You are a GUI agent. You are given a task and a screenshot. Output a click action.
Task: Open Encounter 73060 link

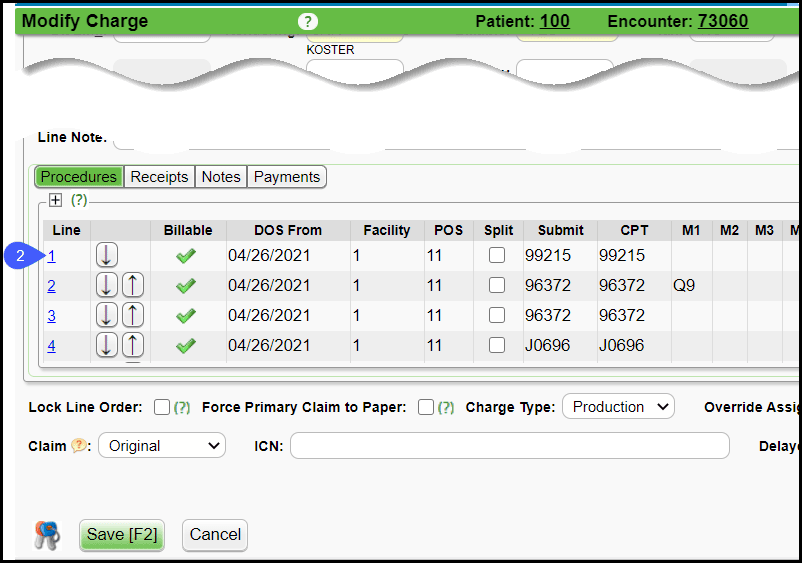722,21
